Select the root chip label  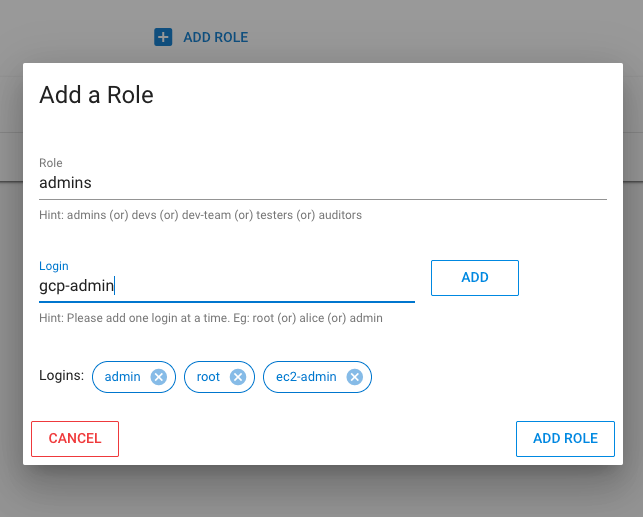coord(208,377)
